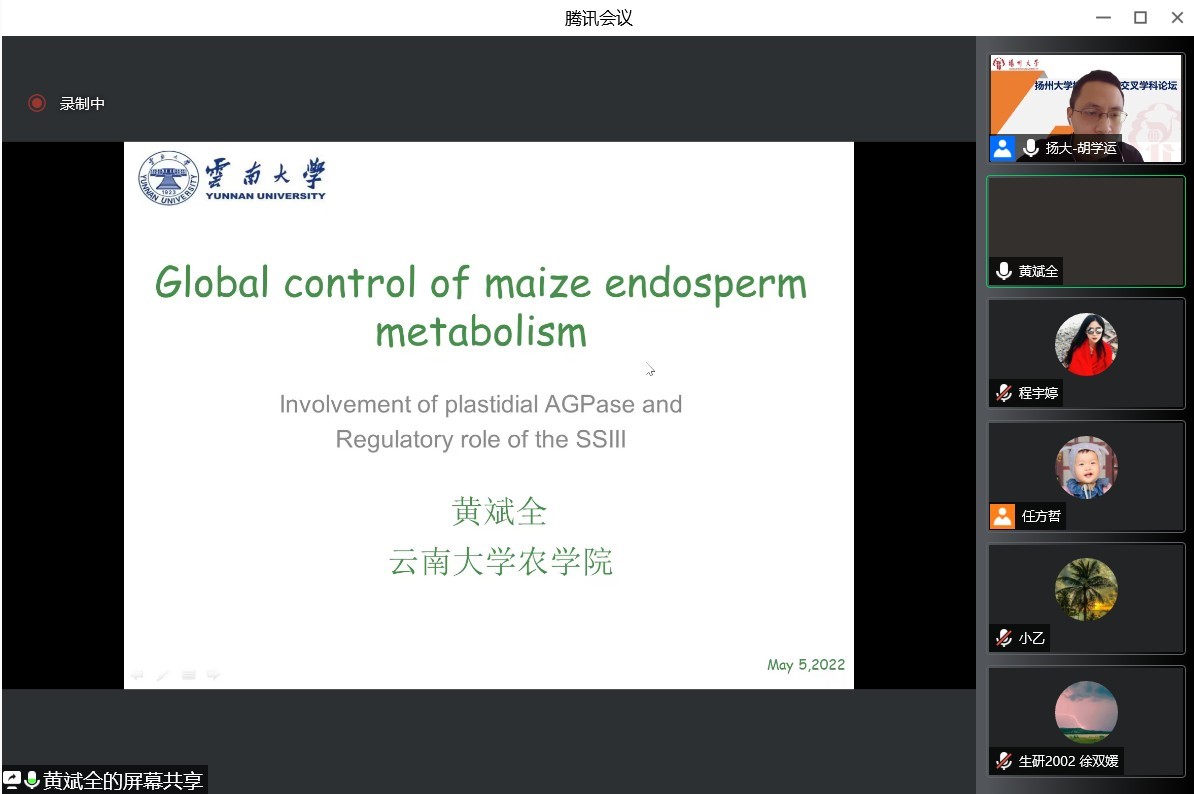Click the screen share icon in bottom-left label
The width and height of the screenshot is (1194, 794).
pyautogui.click(x=12, y=780)
